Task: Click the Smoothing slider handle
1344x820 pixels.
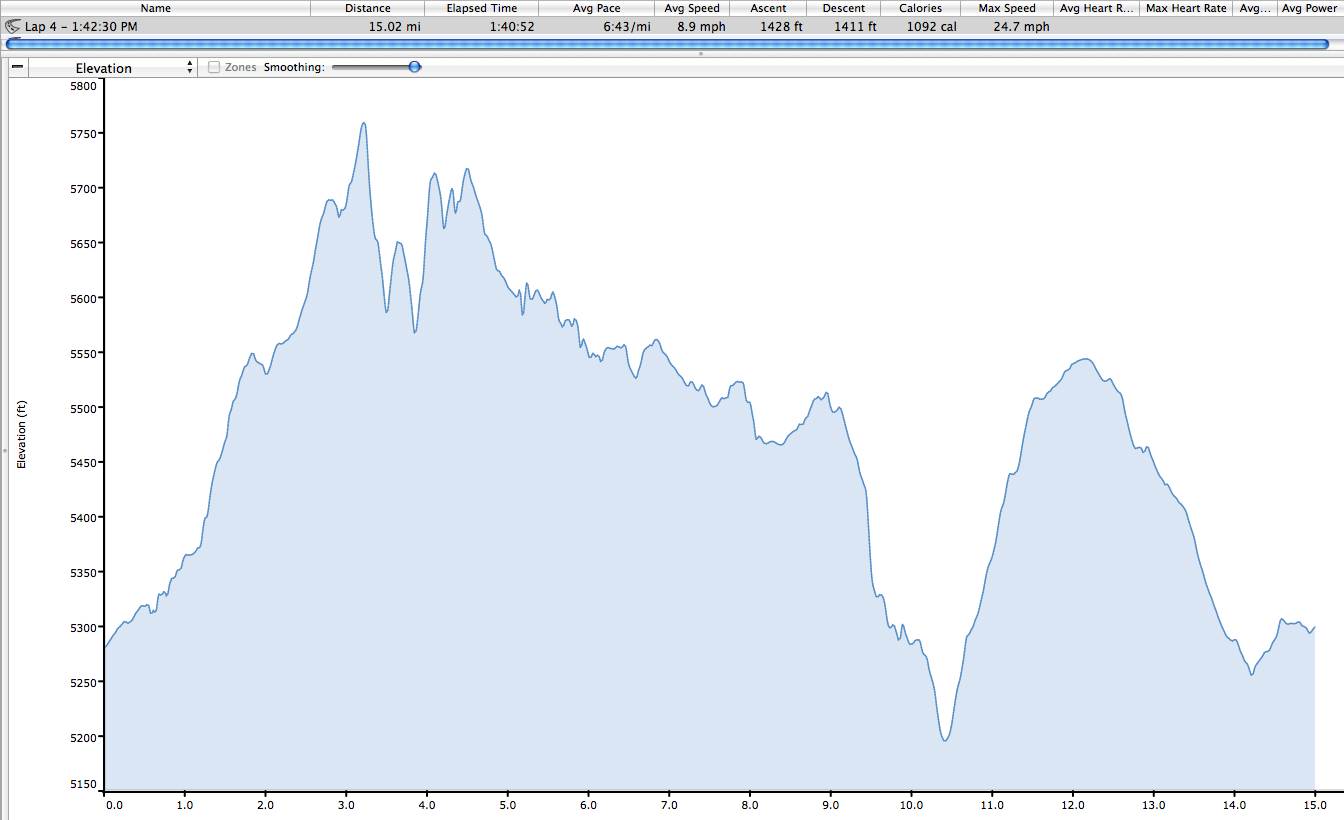Action: (414, 67)
